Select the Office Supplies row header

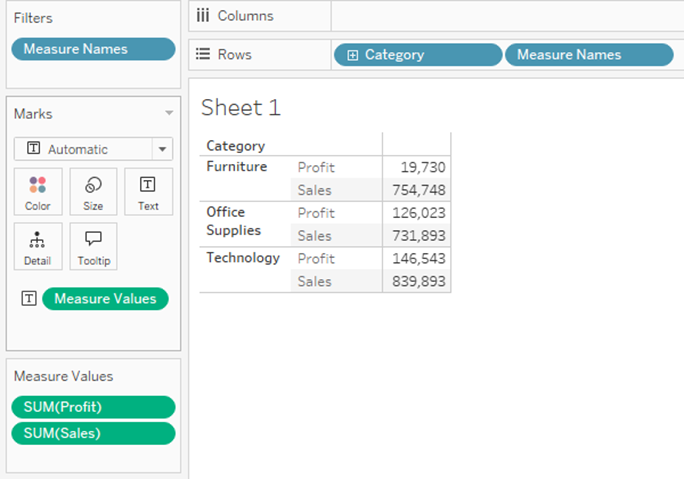(x=233, y=221)
